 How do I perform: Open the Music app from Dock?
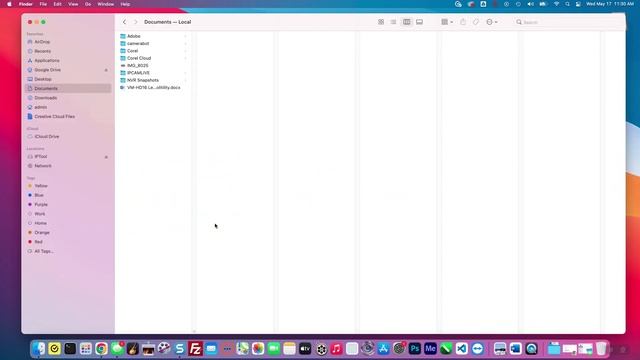click(x=336, y=349)
